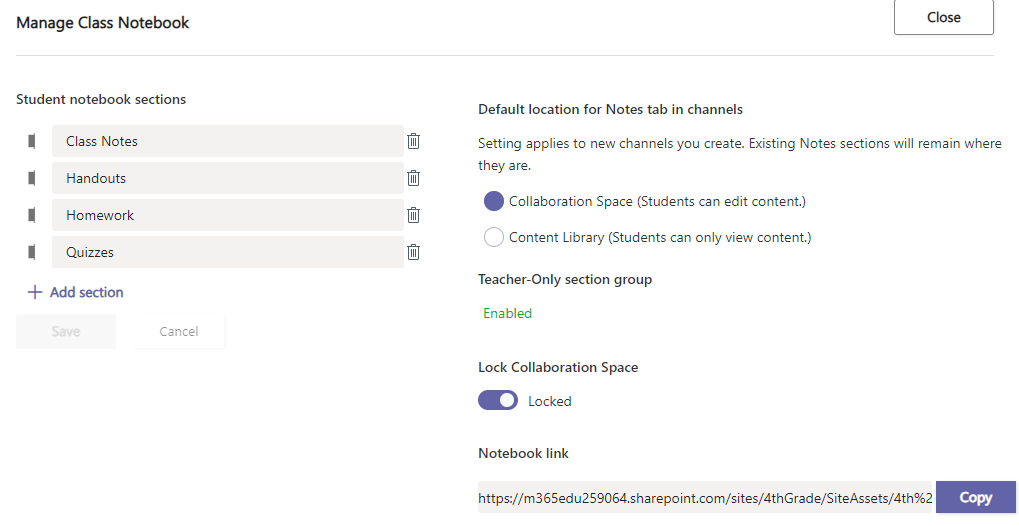
Task: Choose Content Library radio option
Action: click(493, 238)
